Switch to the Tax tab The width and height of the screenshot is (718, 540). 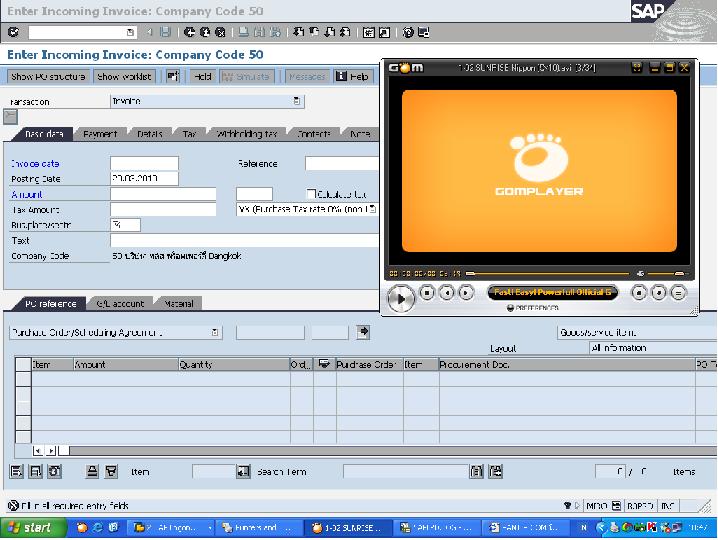(x=189, y=134)
